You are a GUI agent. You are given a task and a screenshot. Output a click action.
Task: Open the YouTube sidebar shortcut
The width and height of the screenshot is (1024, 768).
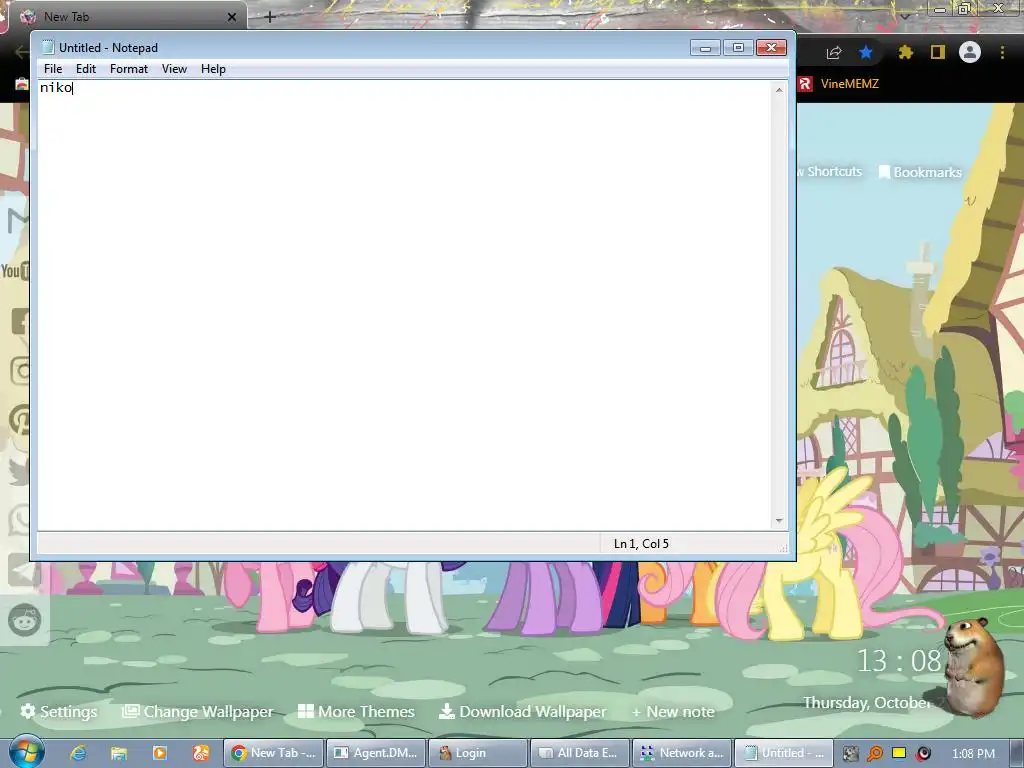[15, 270]
